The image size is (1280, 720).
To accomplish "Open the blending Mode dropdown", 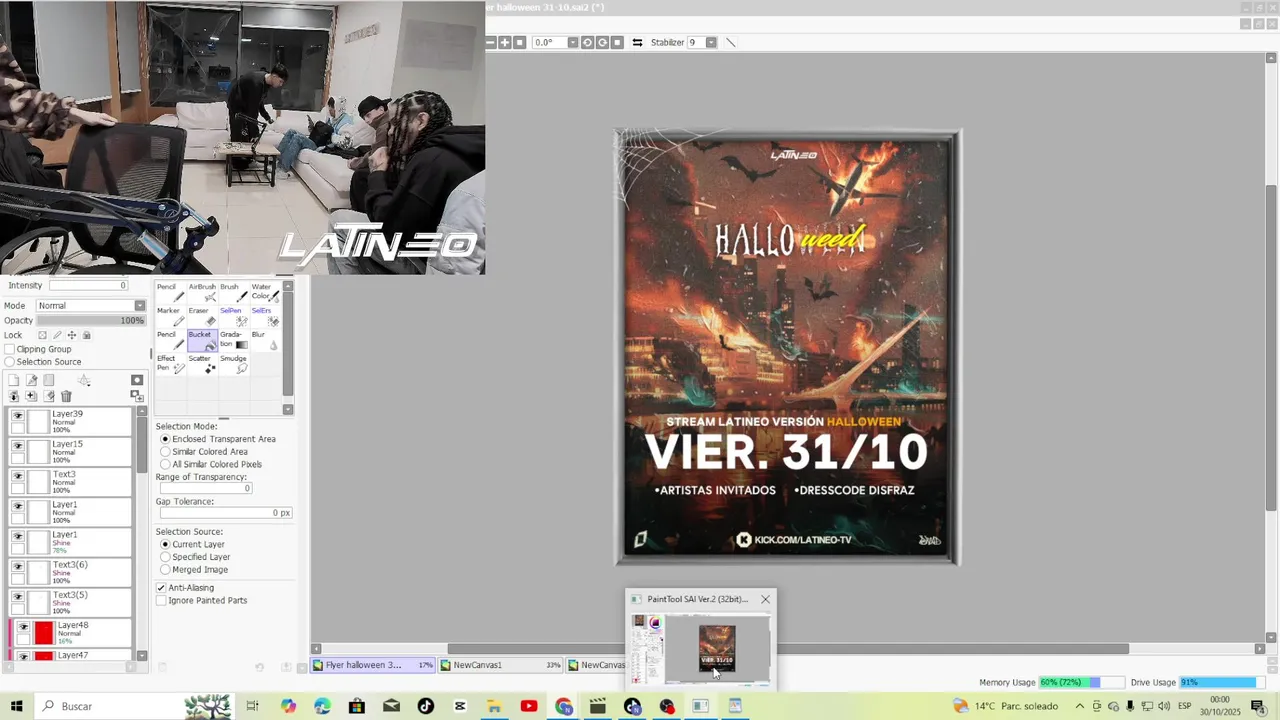I will click(x=140, y=306).
